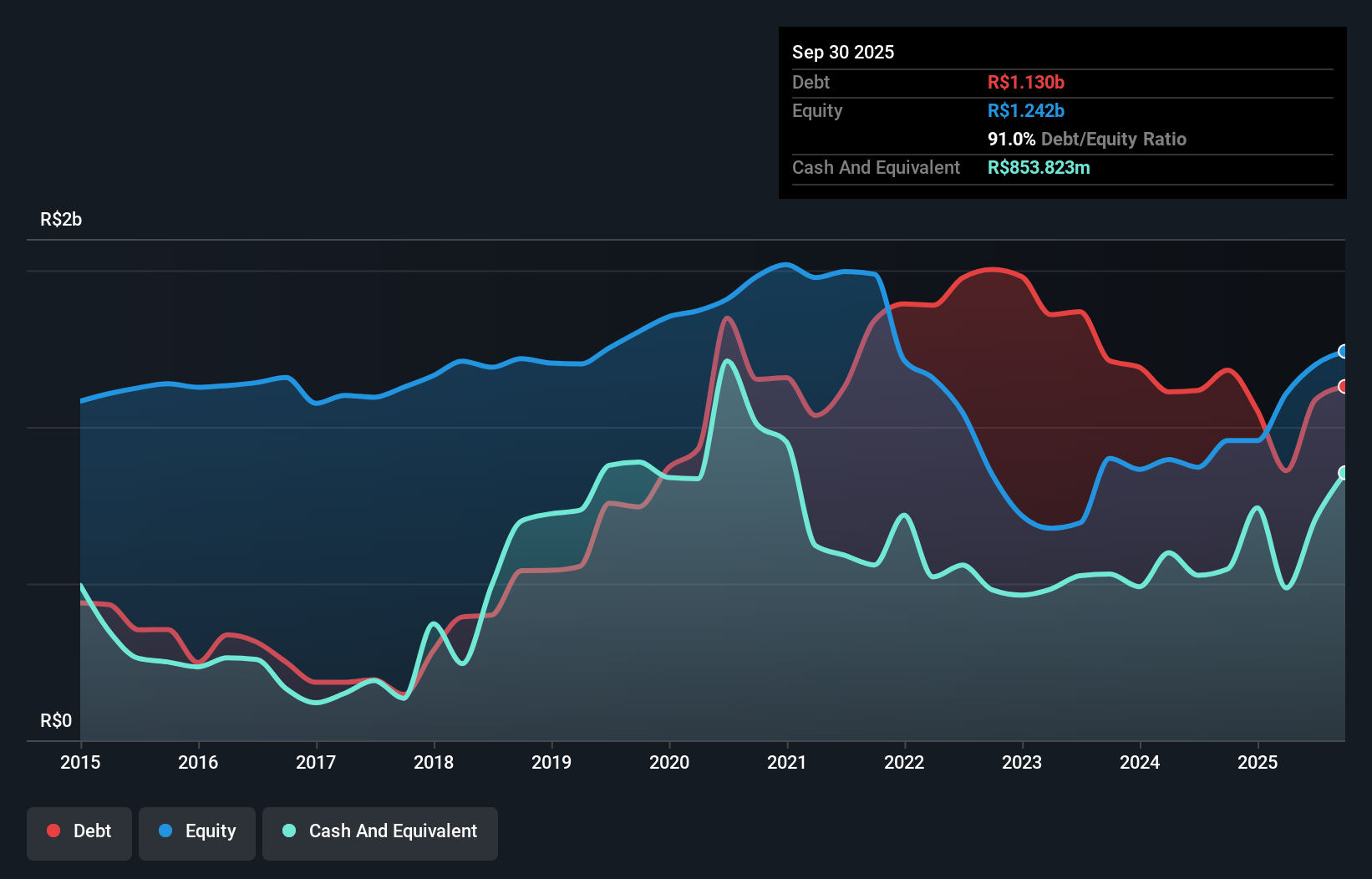Select the 2020 year label
Viewport: 1372px width, 879px height.
[669, 762]
